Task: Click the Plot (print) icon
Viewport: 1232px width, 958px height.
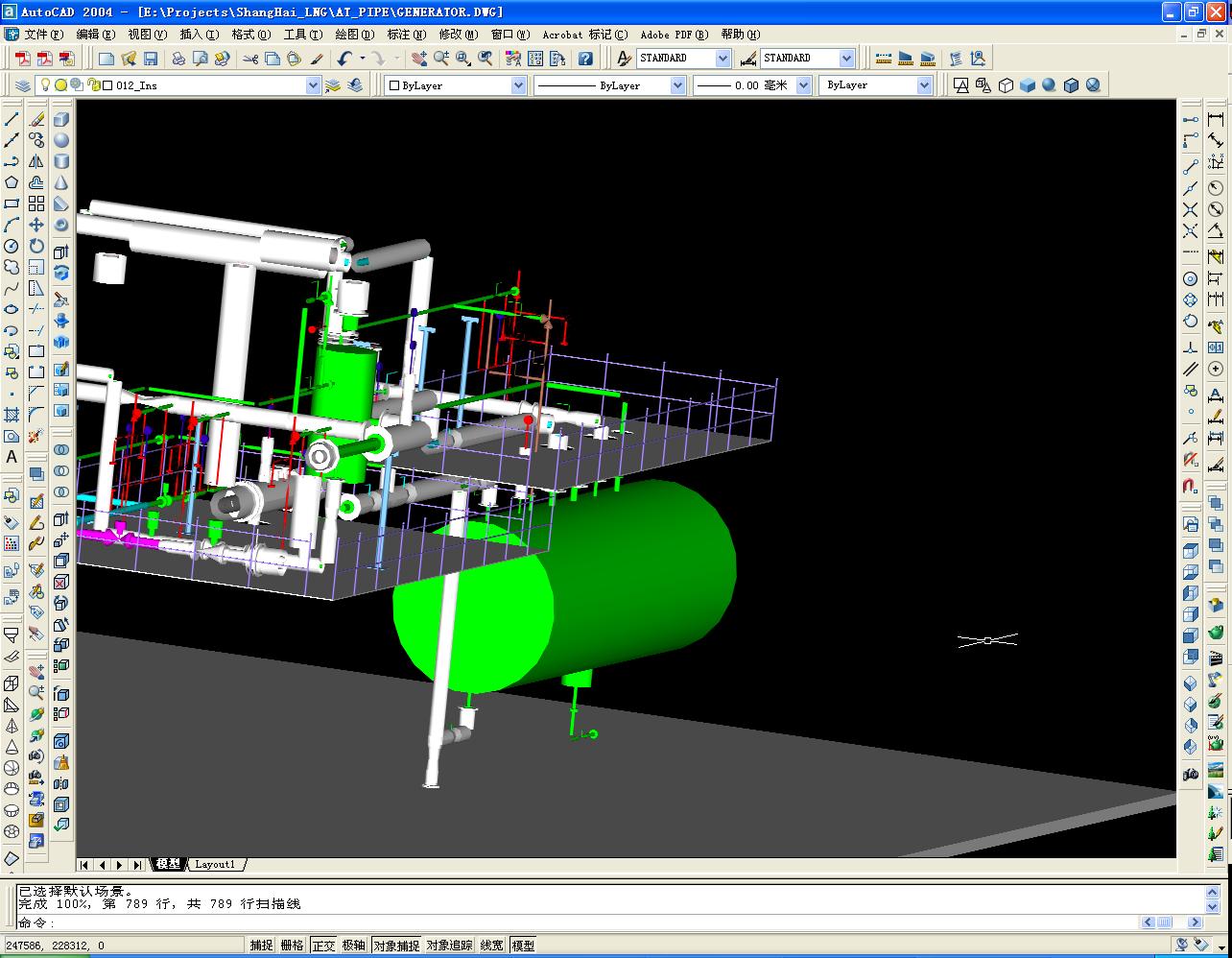Action: 178,59
